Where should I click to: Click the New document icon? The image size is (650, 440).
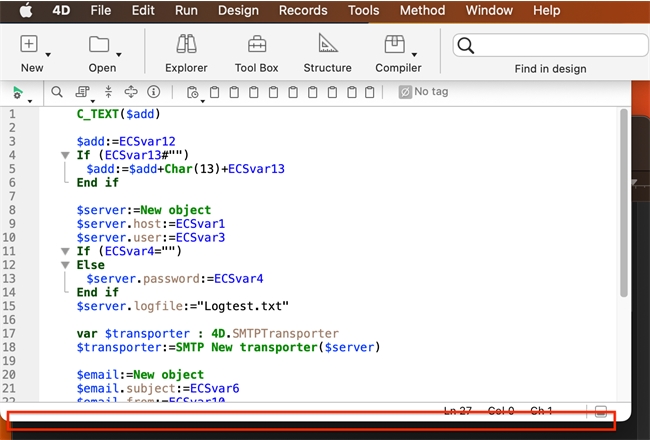[30, 45]
